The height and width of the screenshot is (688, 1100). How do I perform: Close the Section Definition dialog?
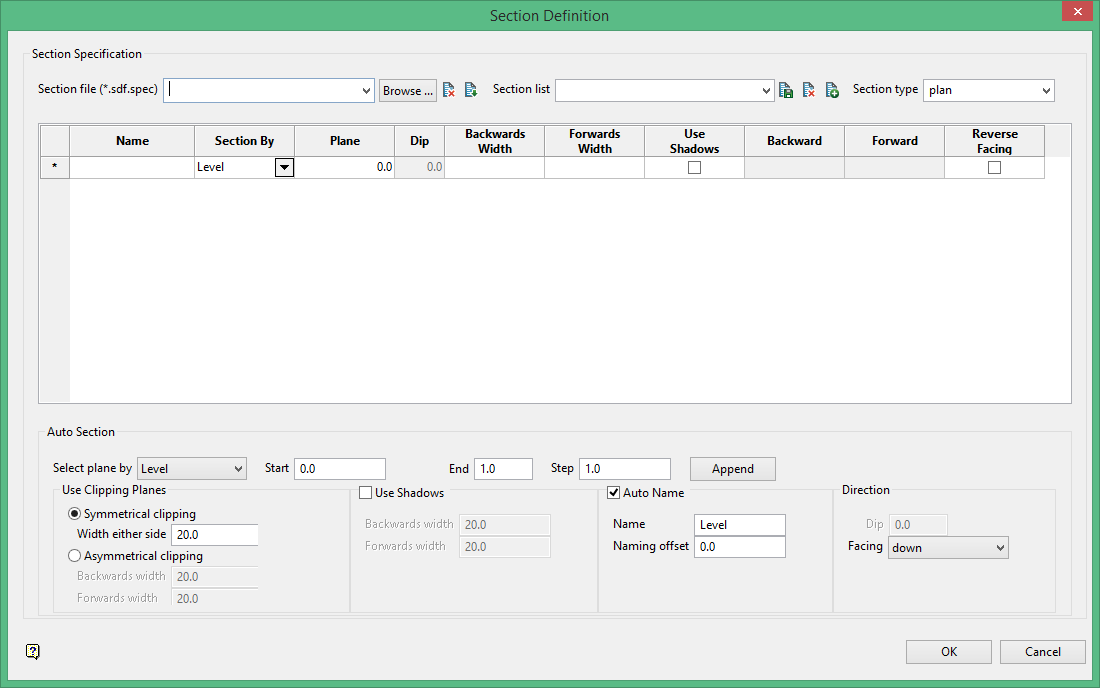coord(1076,13)
